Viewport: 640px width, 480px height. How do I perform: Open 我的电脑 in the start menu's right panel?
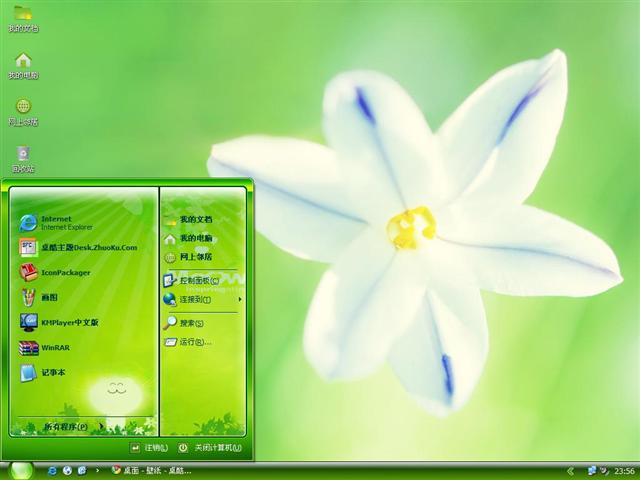188,238
